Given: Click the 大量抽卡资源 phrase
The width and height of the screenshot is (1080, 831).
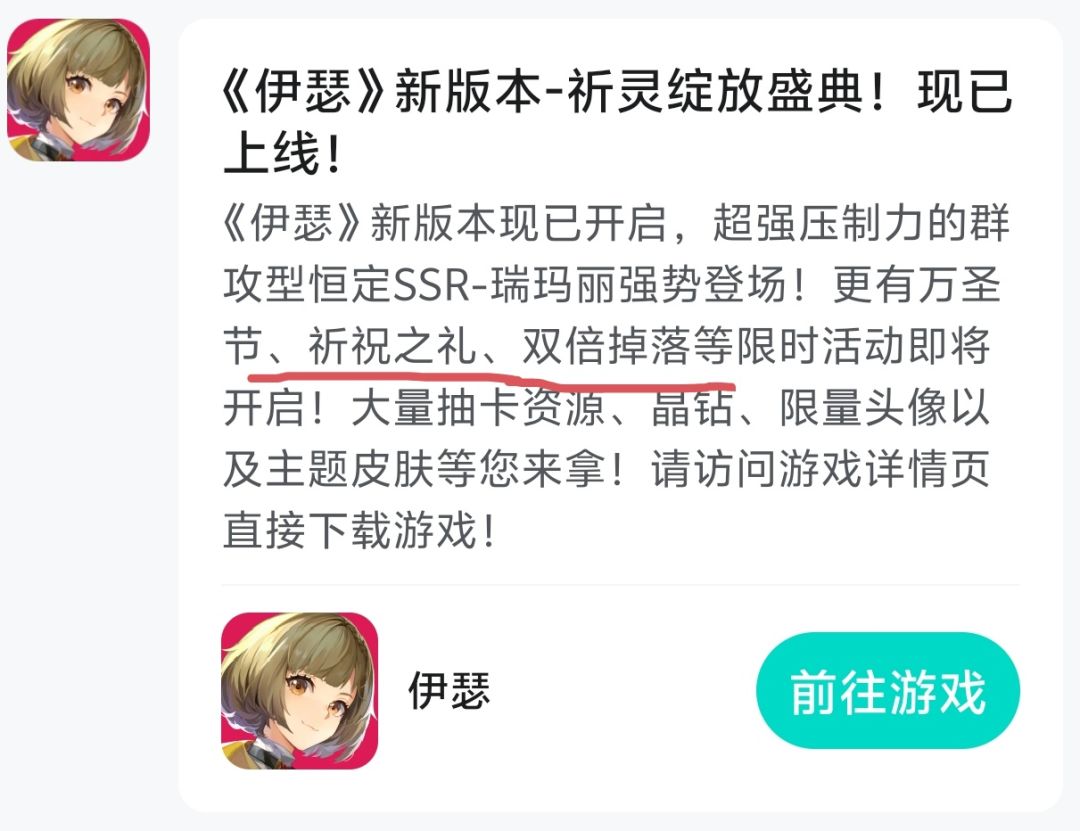Looking at the screenshot, I should (x=478, y=407).
